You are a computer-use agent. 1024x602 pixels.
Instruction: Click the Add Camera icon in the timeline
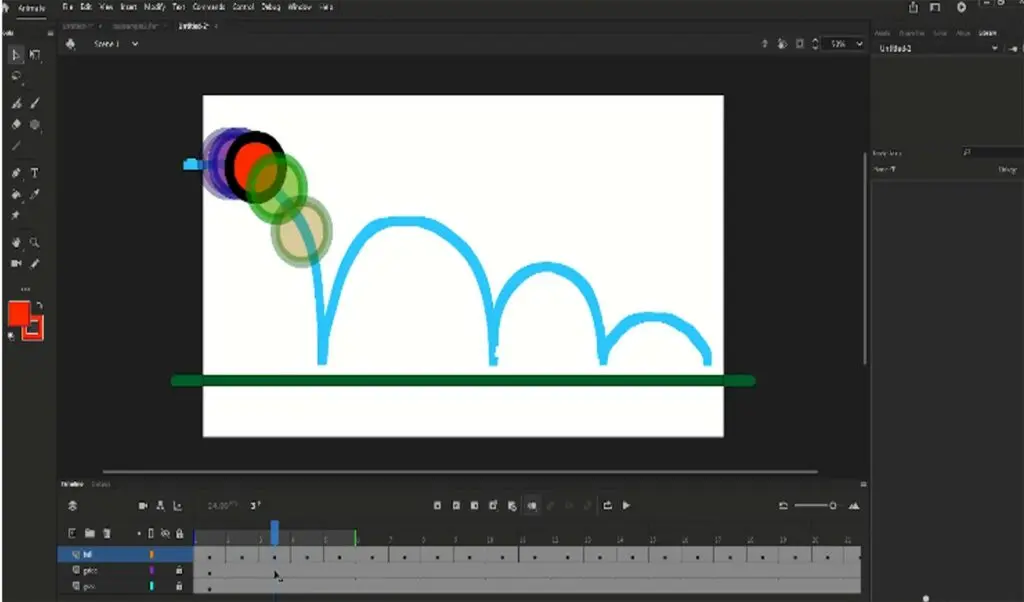tap(143, 506)
